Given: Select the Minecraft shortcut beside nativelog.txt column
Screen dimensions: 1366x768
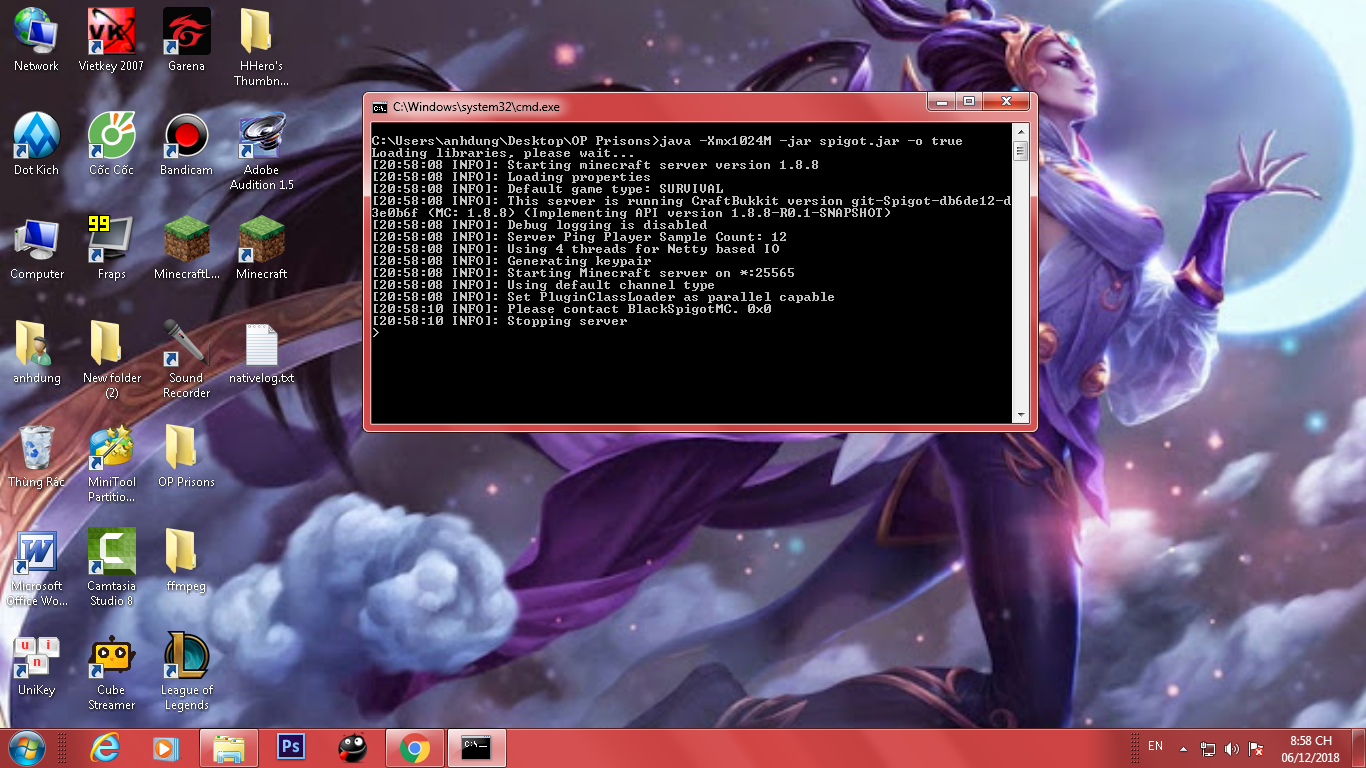Looking at the screenshot, I should pyautogui.click(x=261, y=248).
